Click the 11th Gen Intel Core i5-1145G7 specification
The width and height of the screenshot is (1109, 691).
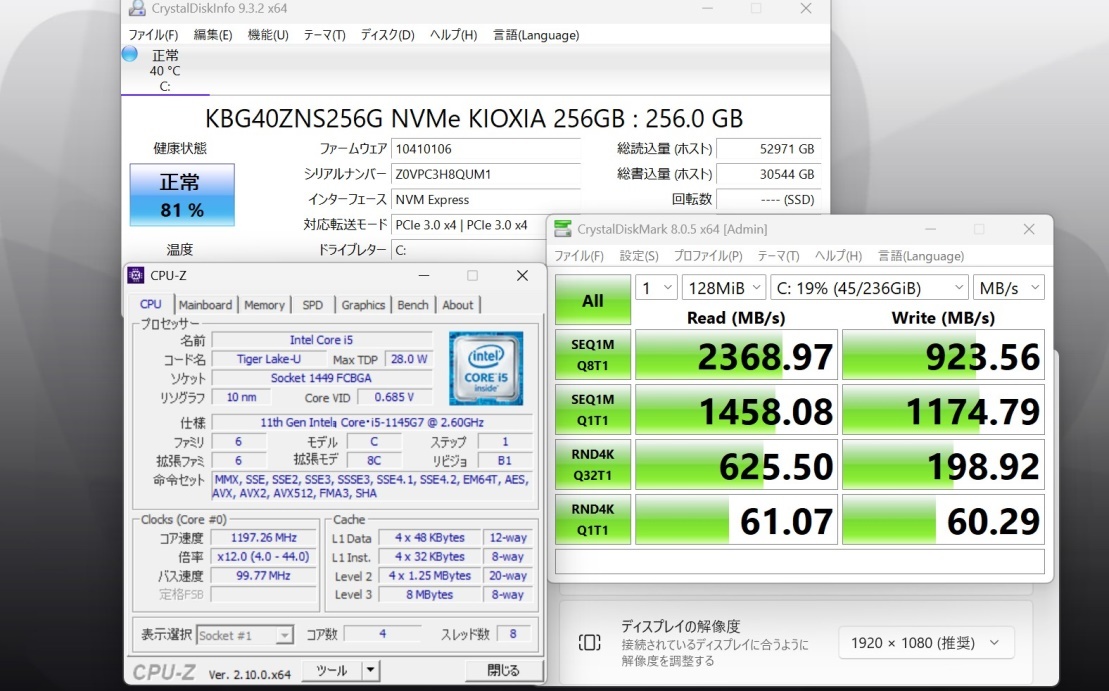tap(372, 422)
